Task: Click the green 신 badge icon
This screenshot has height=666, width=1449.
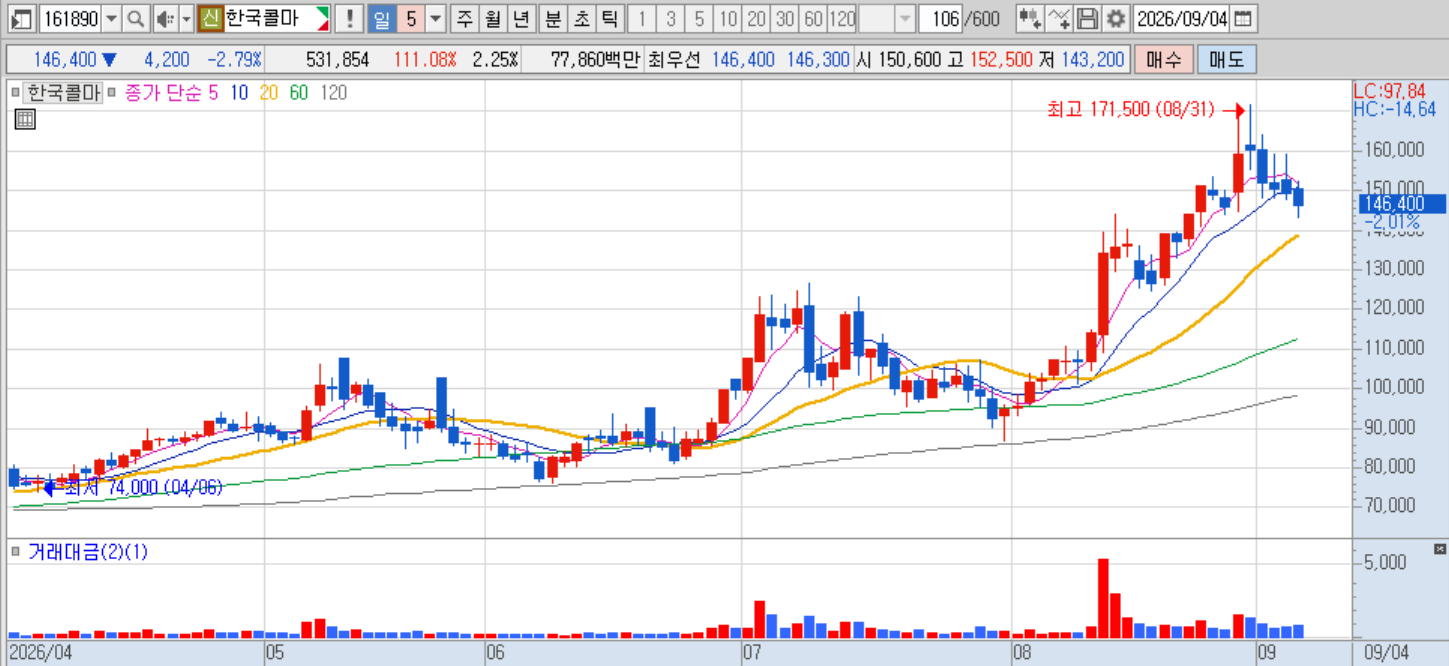Action: tap(210, 18)
